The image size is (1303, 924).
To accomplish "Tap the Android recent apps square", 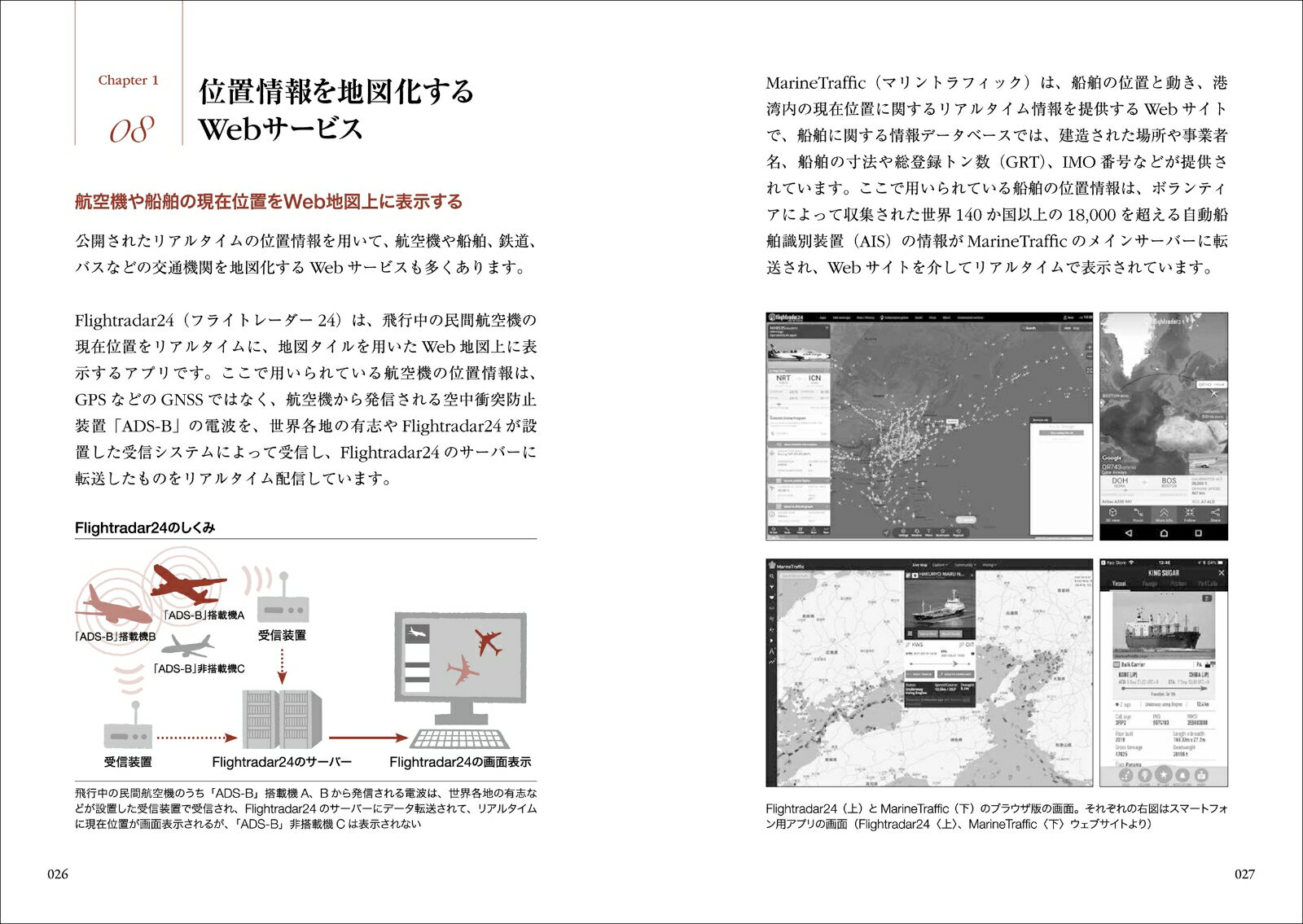I will [1198, 533].
